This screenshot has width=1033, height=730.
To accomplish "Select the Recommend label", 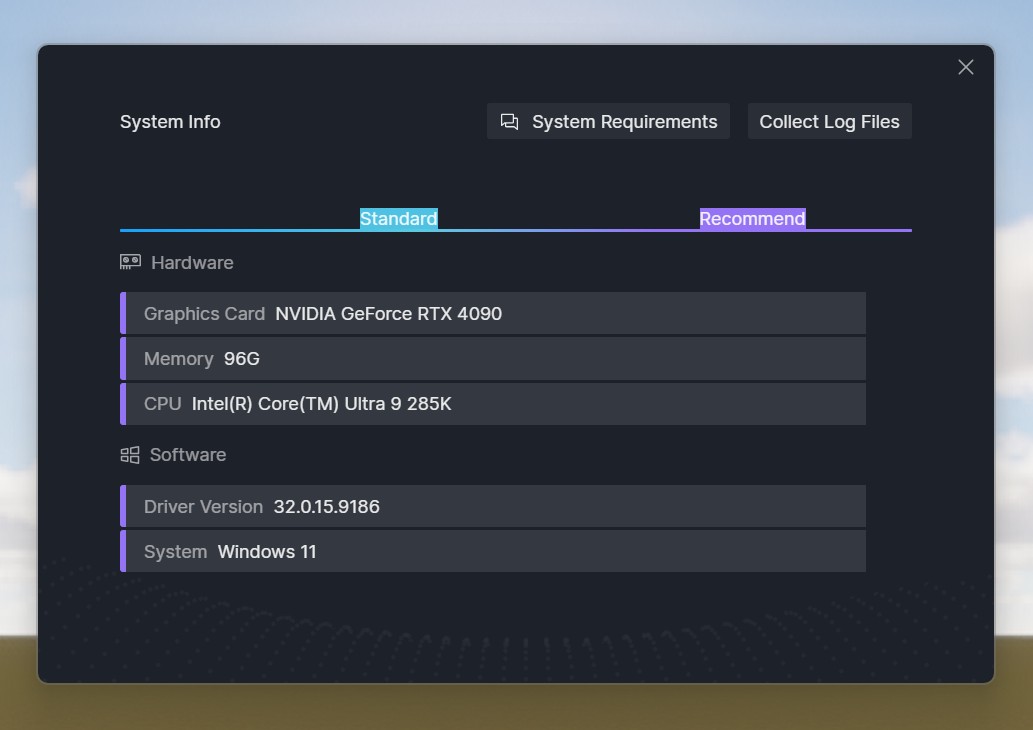I will coord(752,219).
